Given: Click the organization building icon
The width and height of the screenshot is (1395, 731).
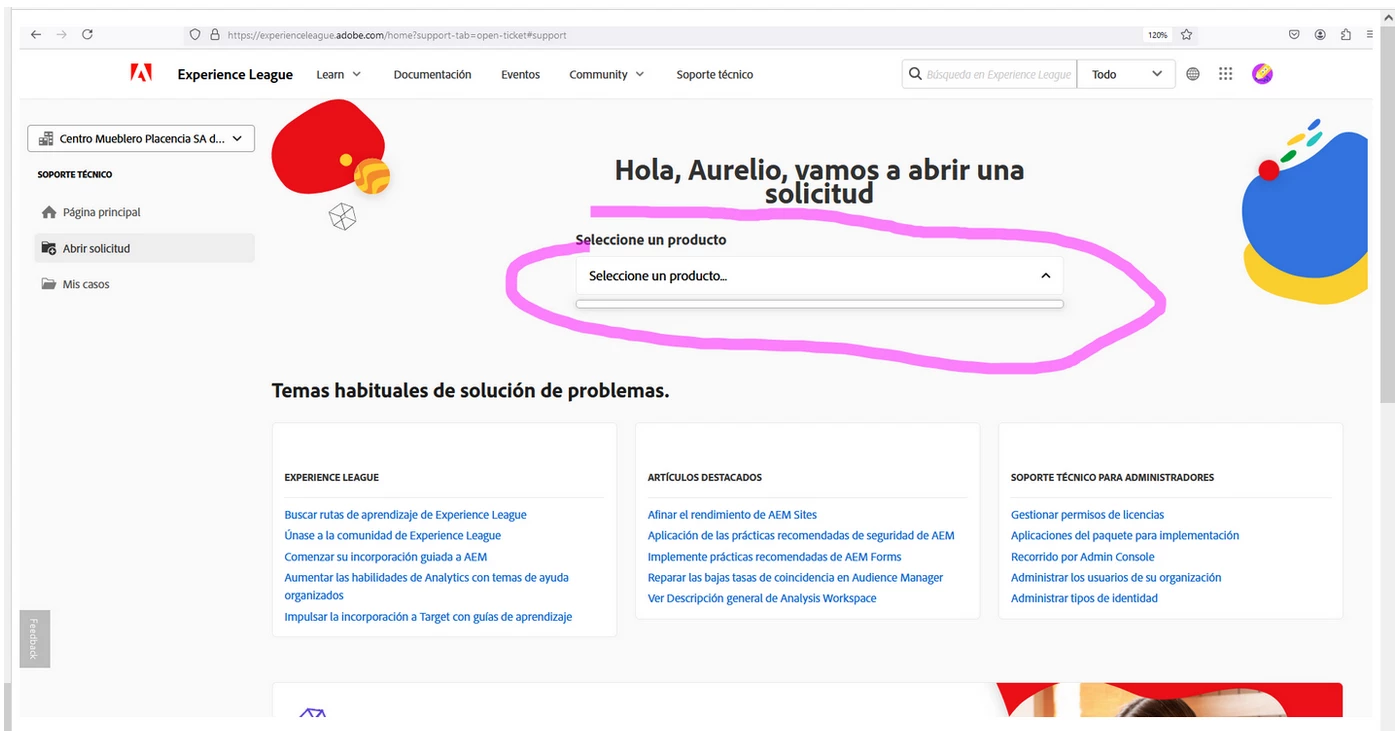Looking at the screenshot, I should pyautogui.click(x=46, y=139).
